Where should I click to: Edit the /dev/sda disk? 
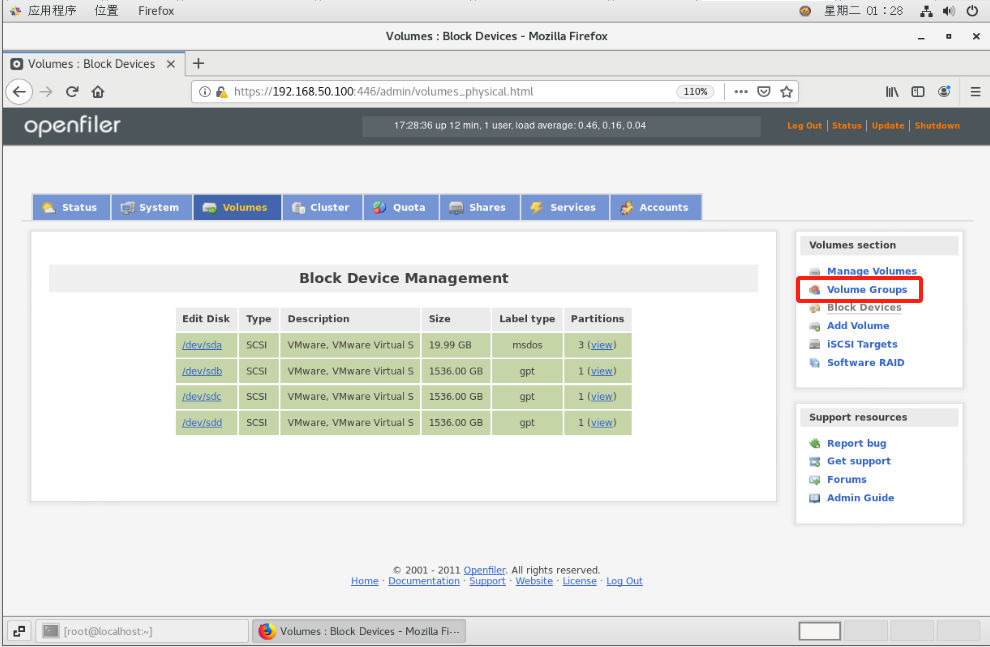(x=202, y=345)
